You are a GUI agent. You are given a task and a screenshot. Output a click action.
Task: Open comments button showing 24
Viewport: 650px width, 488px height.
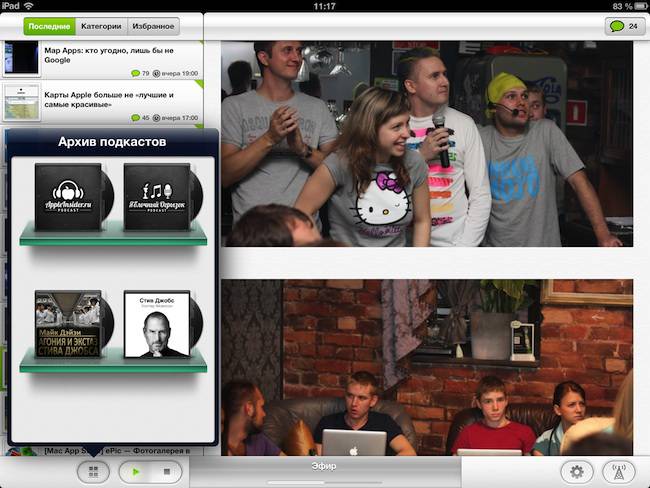tap(624, 27)
